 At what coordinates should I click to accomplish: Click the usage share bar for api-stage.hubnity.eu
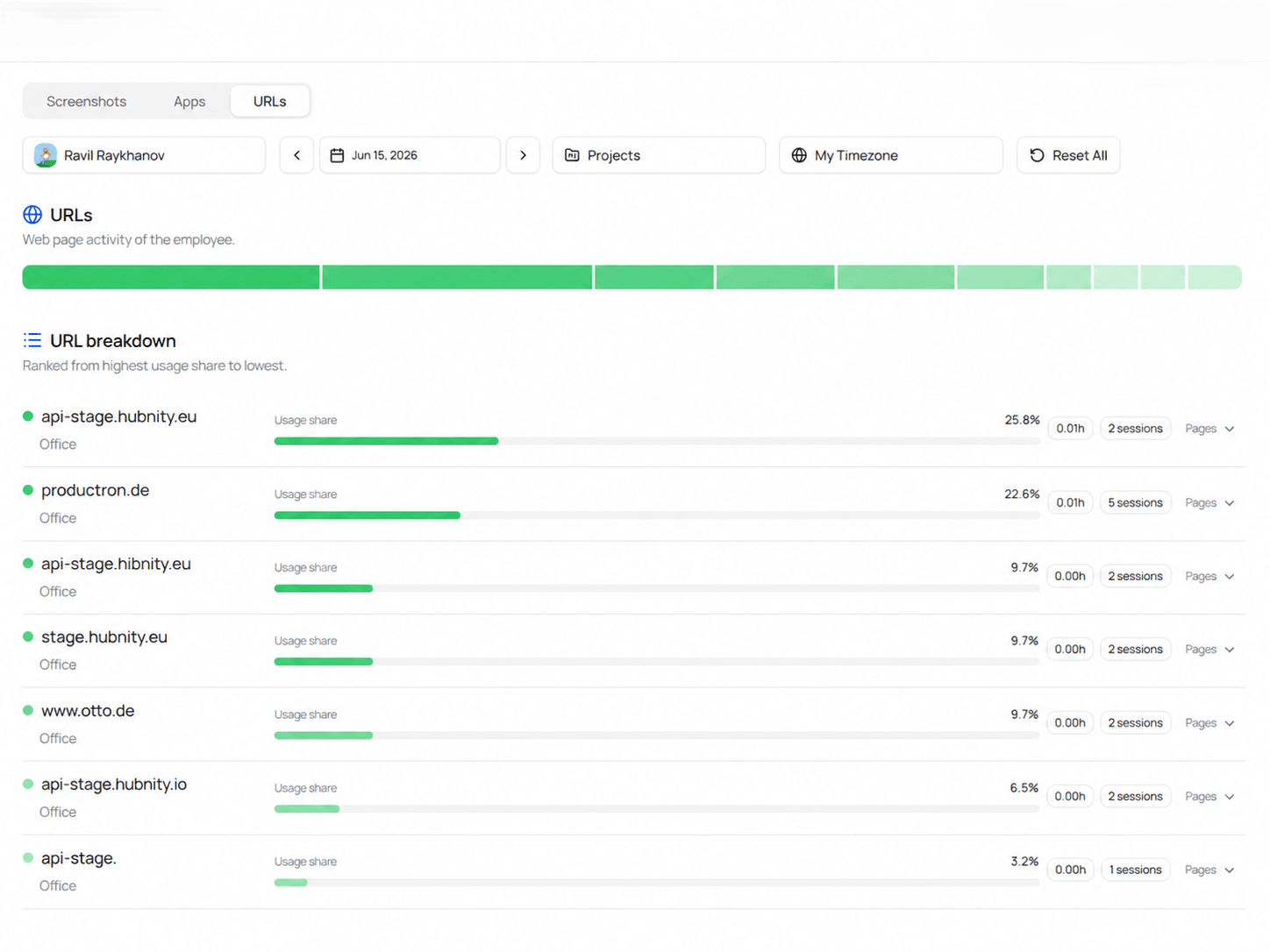pyautogui.click(x=657, y=441)
